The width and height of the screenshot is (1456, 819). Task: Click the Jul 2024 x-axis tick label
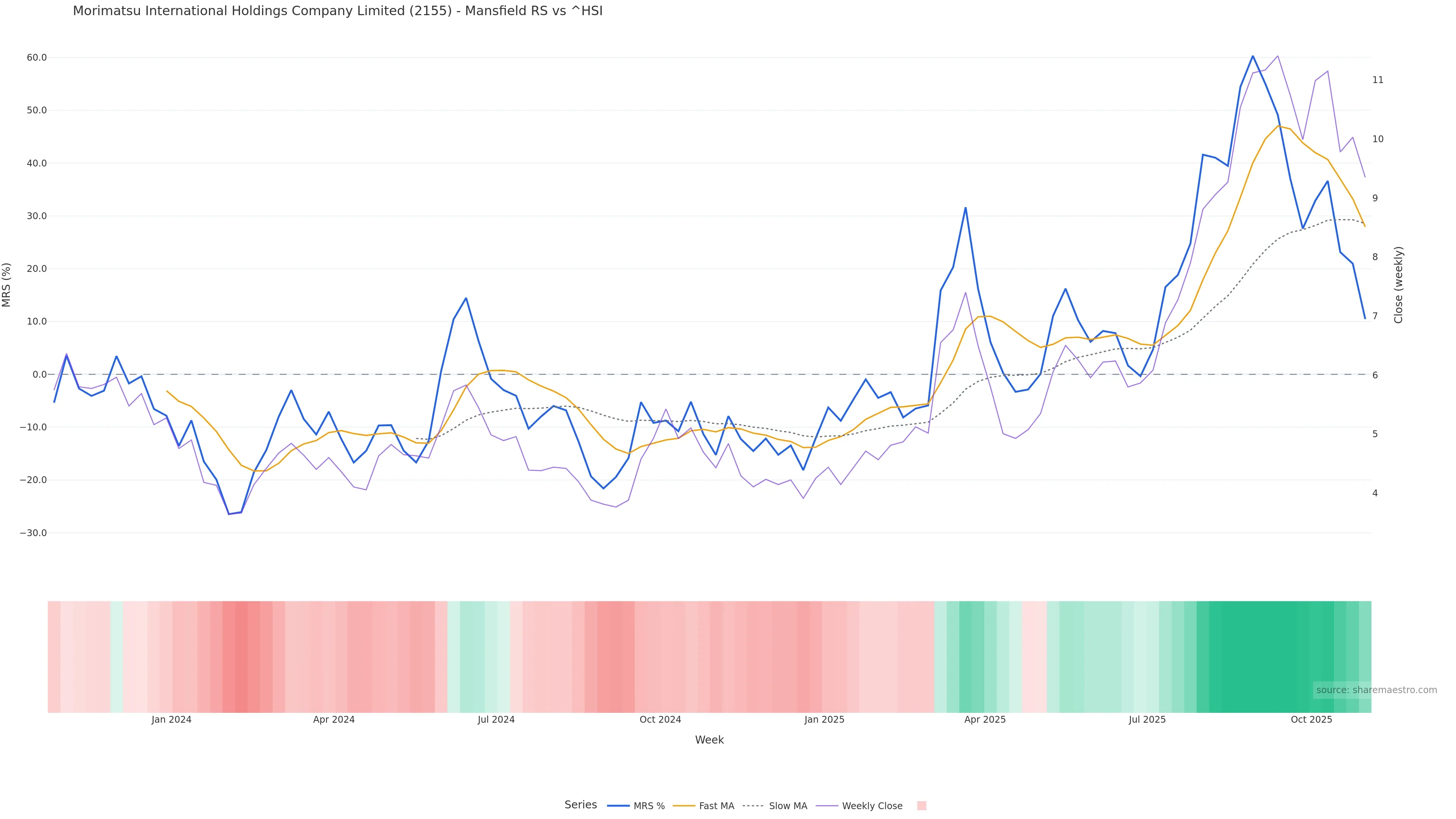496,720
